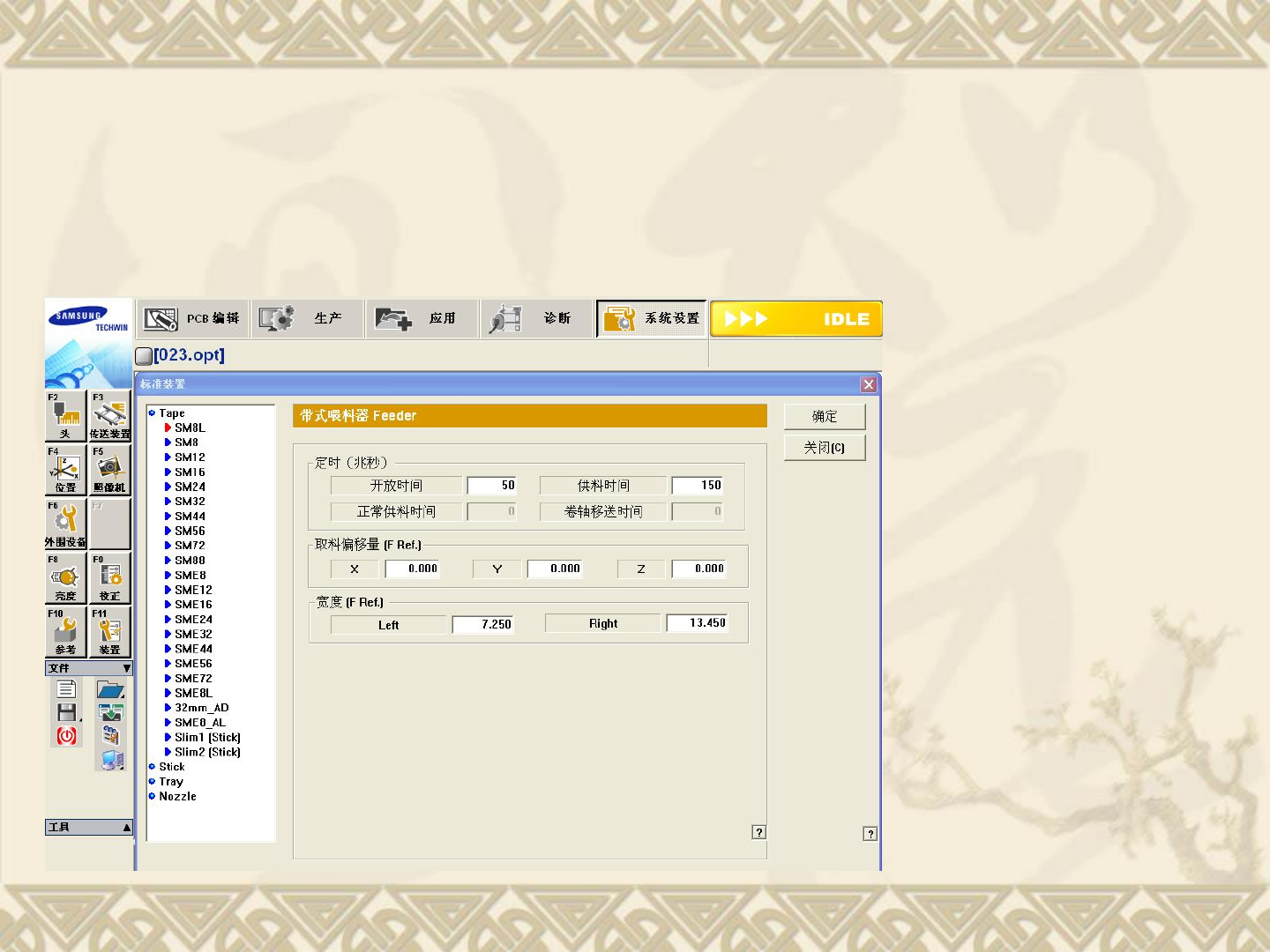
Task: Open the F10 参考 reference icon
Action: 66,632
